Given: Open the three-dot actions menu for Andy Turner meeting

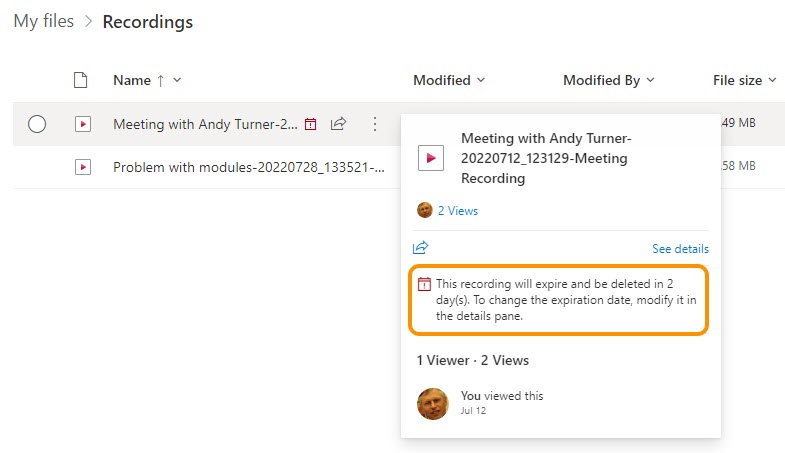Looking at the screenshot, I should tap(375, 124).
